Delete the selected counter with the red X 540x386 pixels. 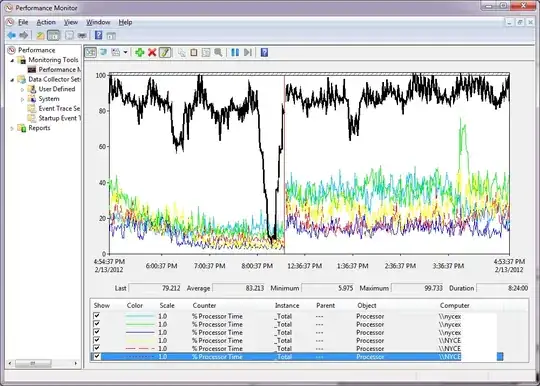152,52
